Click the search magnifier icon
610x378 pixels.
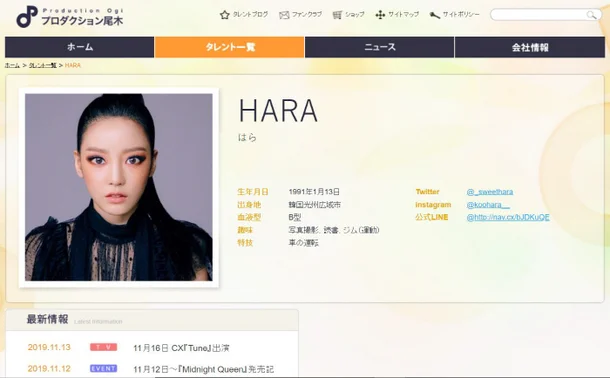[591, 15]
